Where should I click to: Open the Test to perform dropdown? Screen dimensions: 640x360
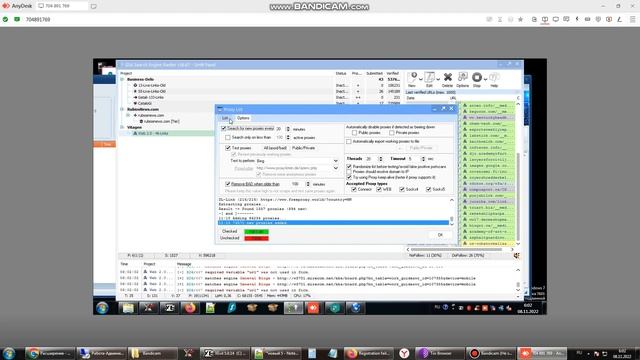(336, 161)
